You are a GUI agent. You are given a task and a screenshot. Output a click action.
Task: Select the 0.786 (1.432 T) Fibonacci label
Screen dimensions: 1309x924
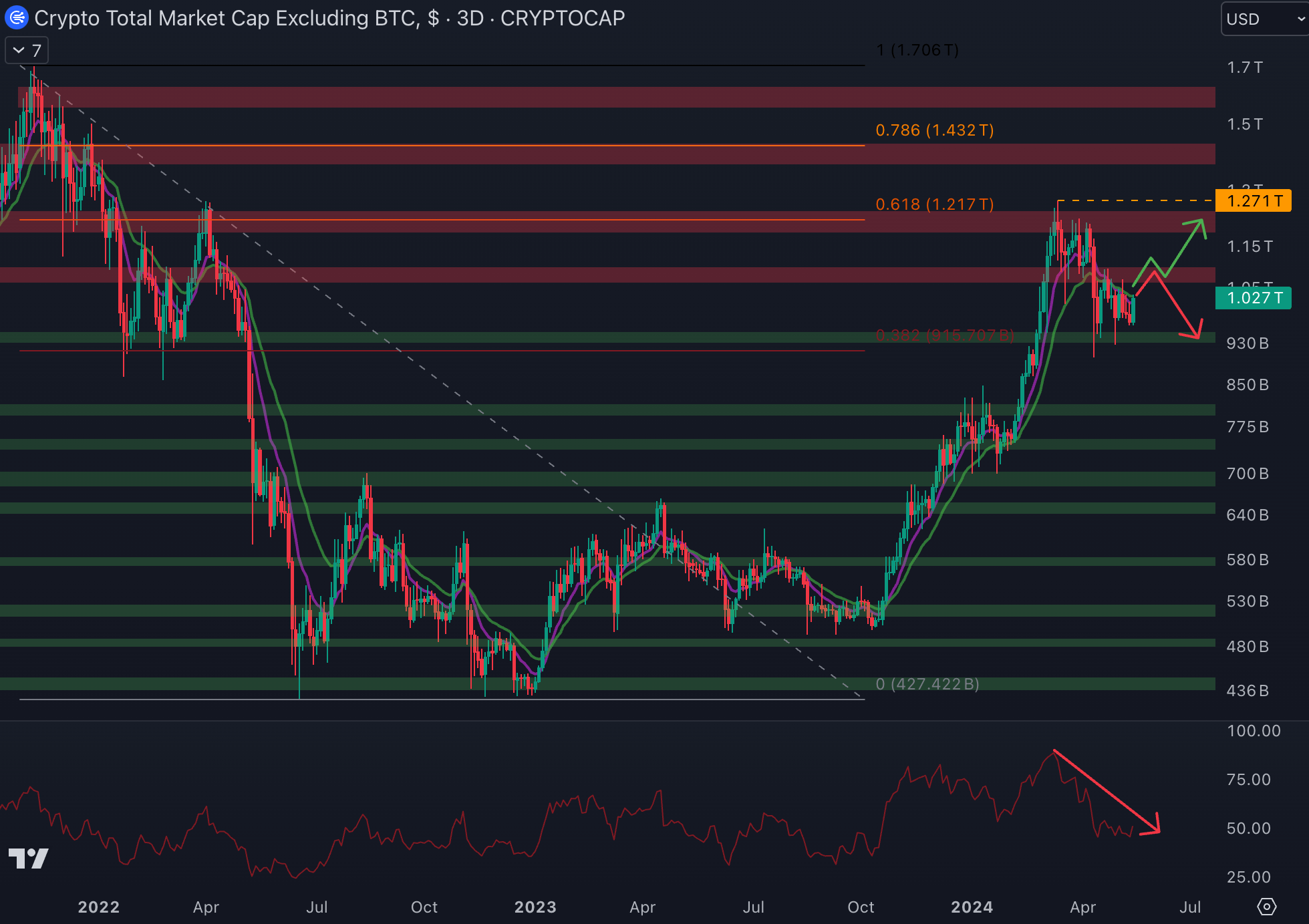[x=934, y=130]
